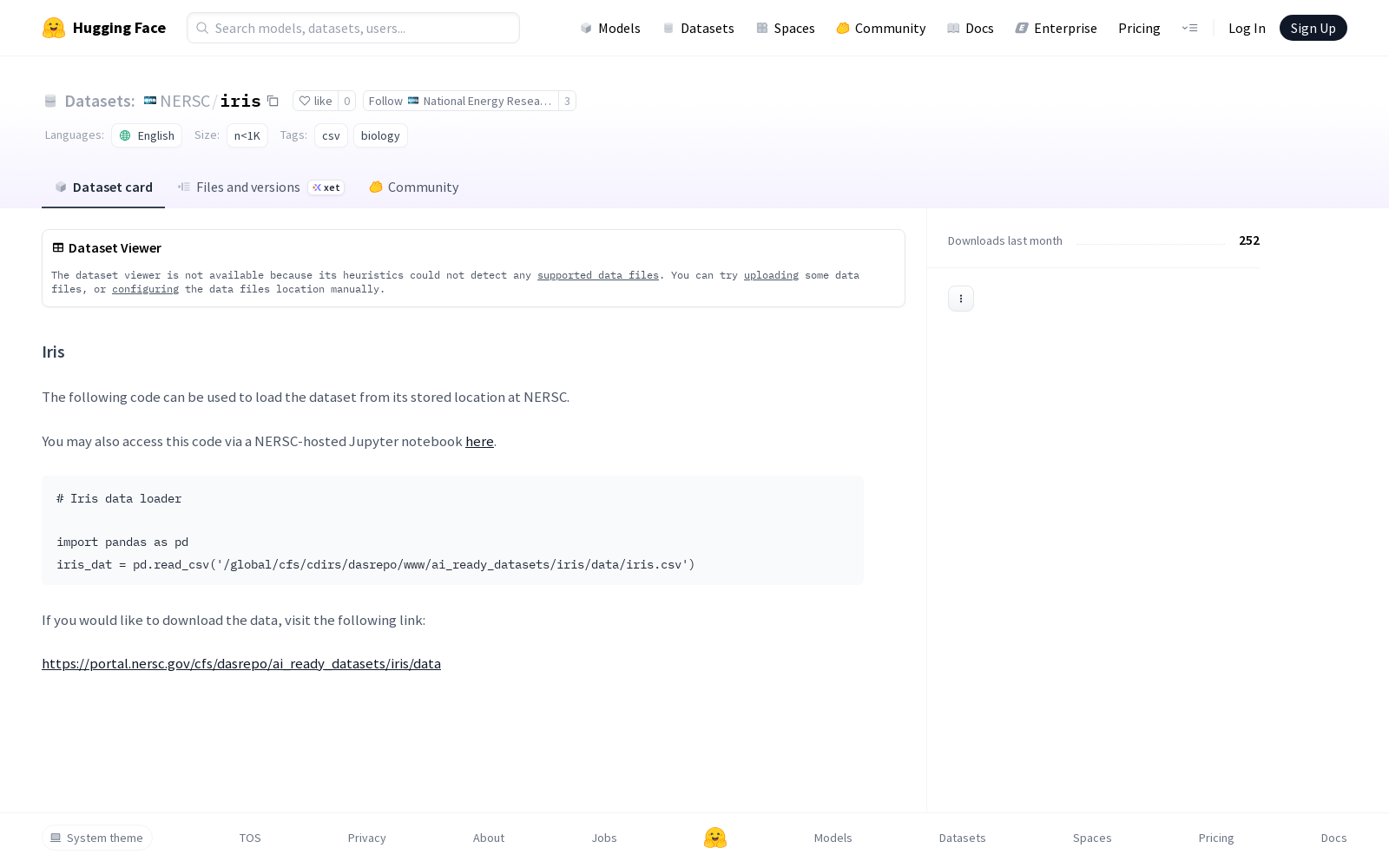This screenshot has width=1389, height=868.
Task: Click the search magnifier icon
Action: [x=202, y=28]
